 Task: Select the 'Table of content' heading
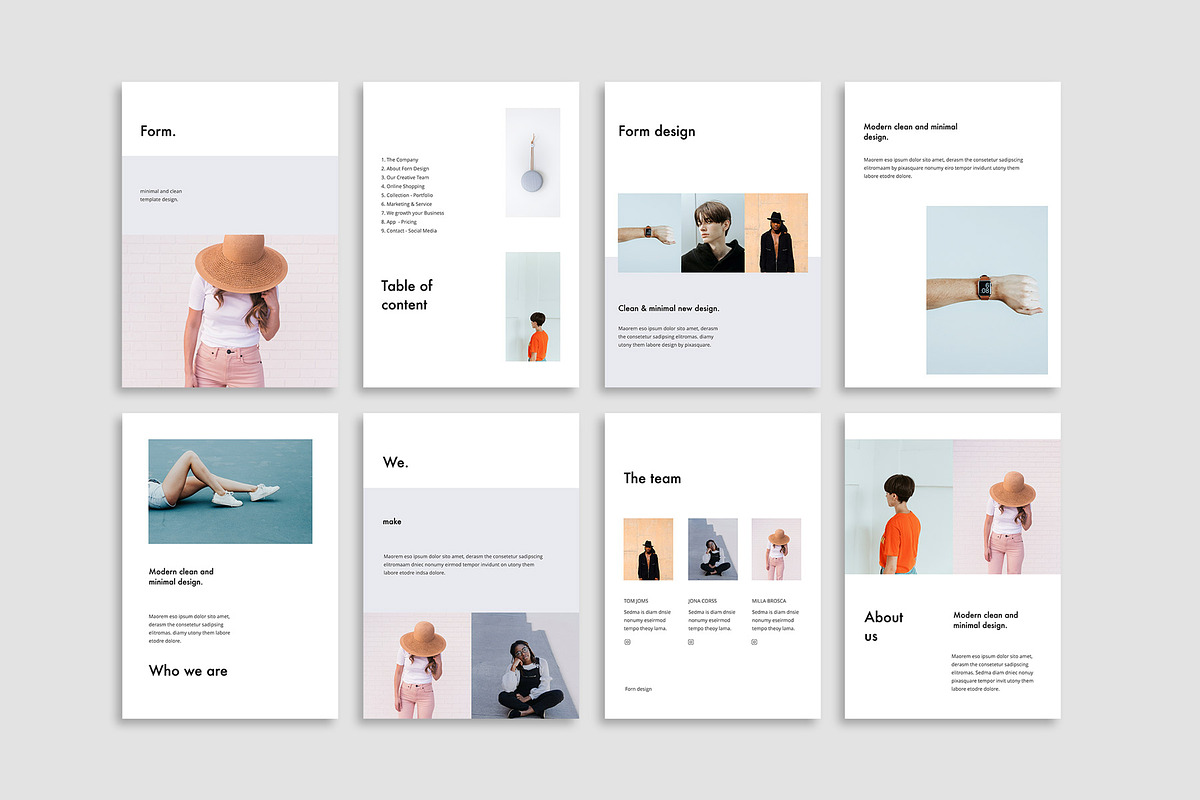click(407, 295)
